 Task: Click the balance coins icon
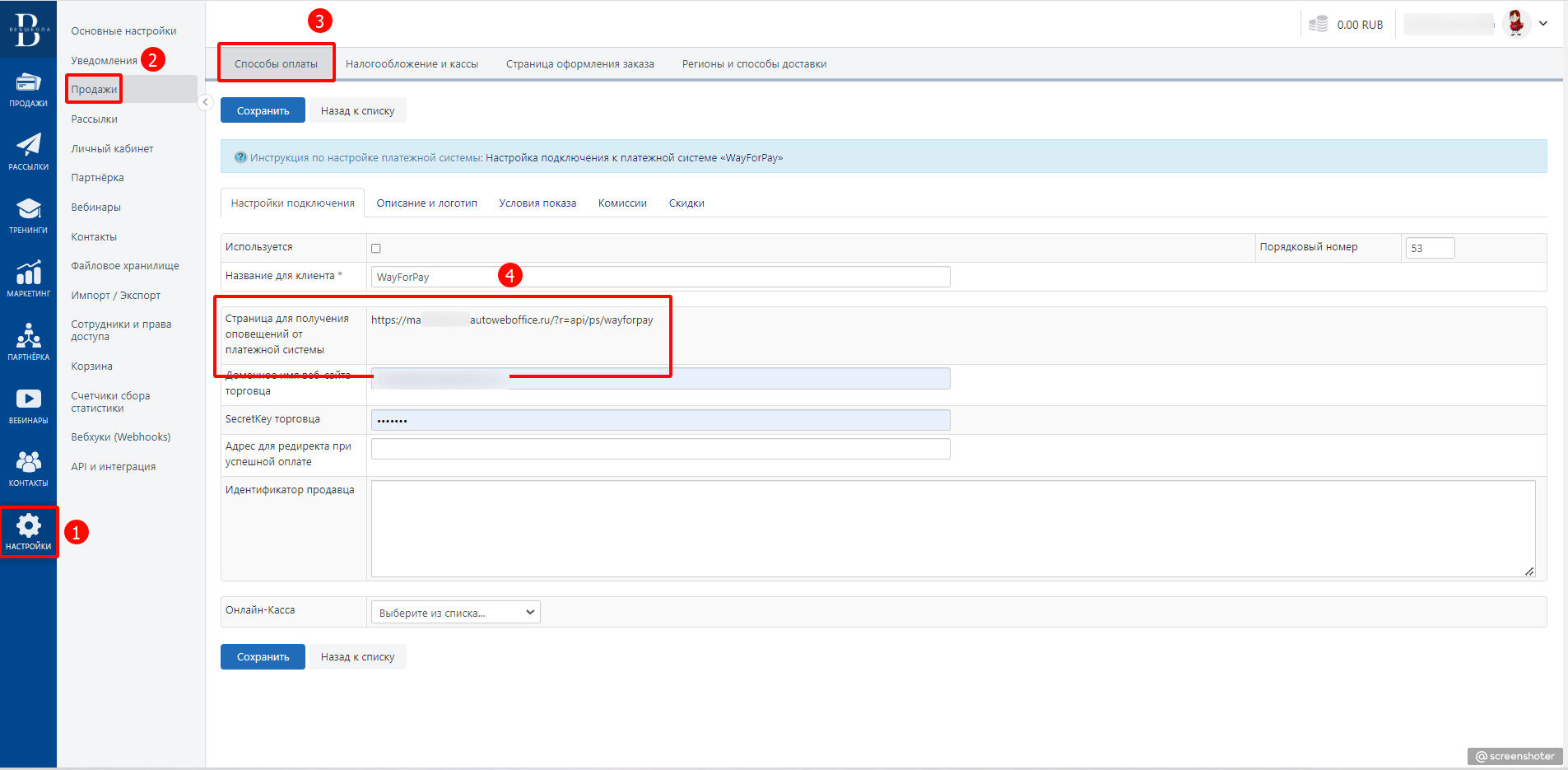1318,25
